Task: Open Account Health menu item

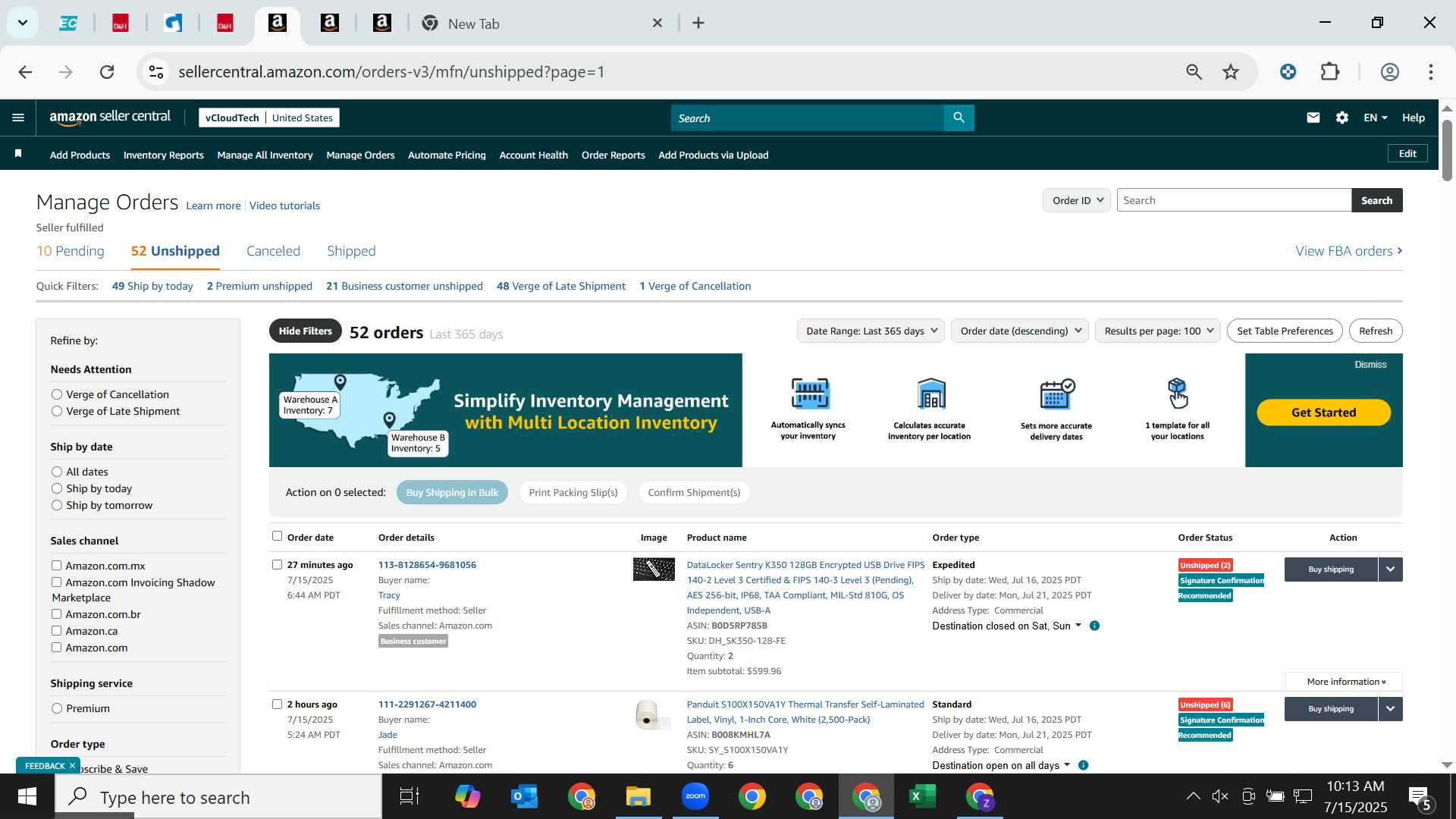Action: 533,155
